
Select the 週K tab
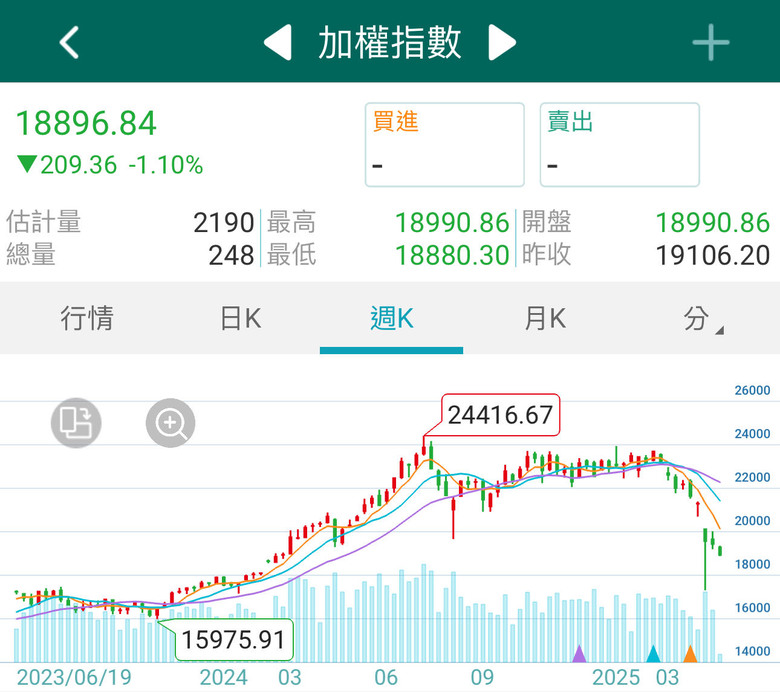[391, 318]
